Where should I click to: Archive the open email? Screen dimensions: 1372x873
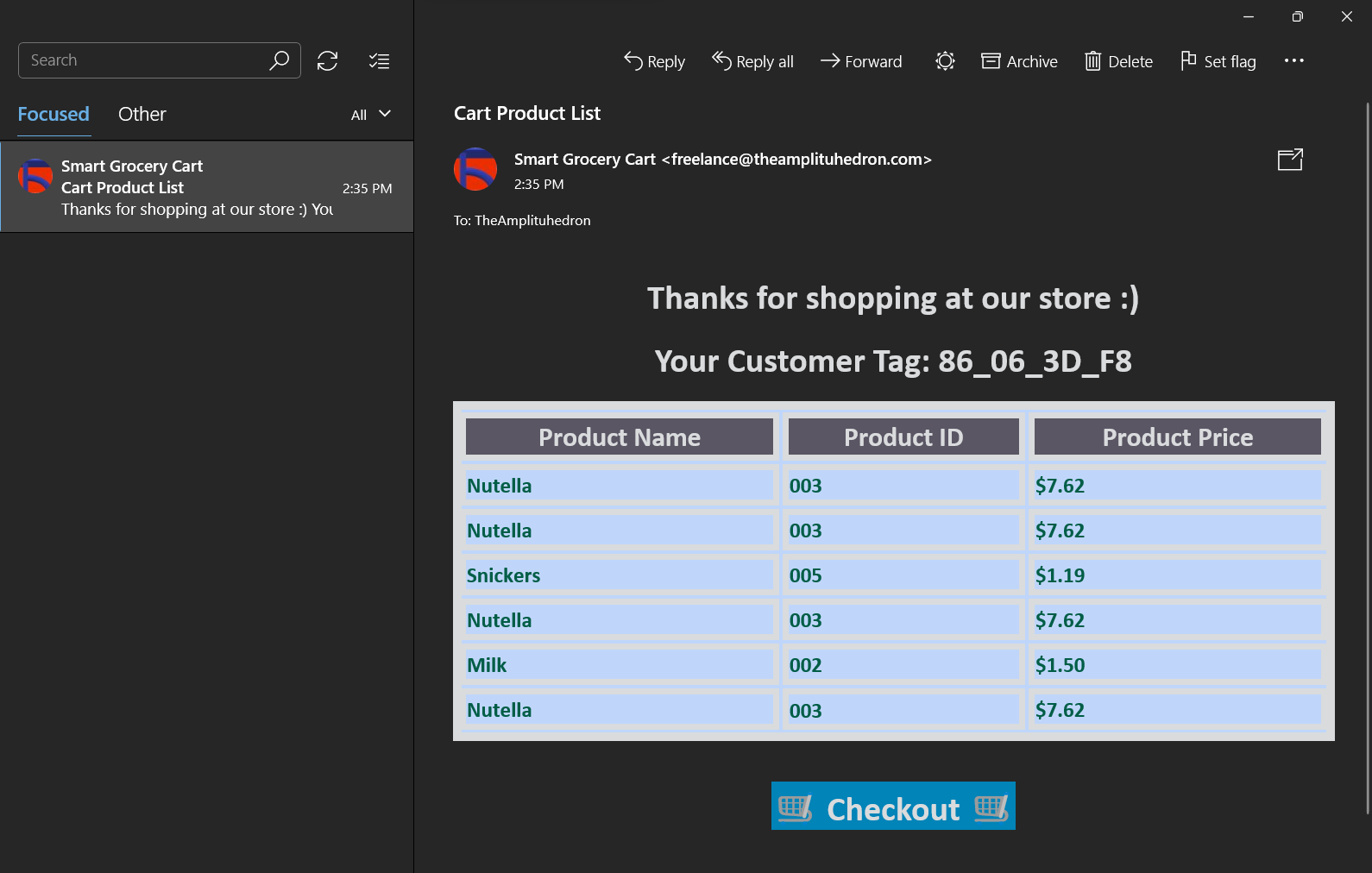coord(1019,61)
